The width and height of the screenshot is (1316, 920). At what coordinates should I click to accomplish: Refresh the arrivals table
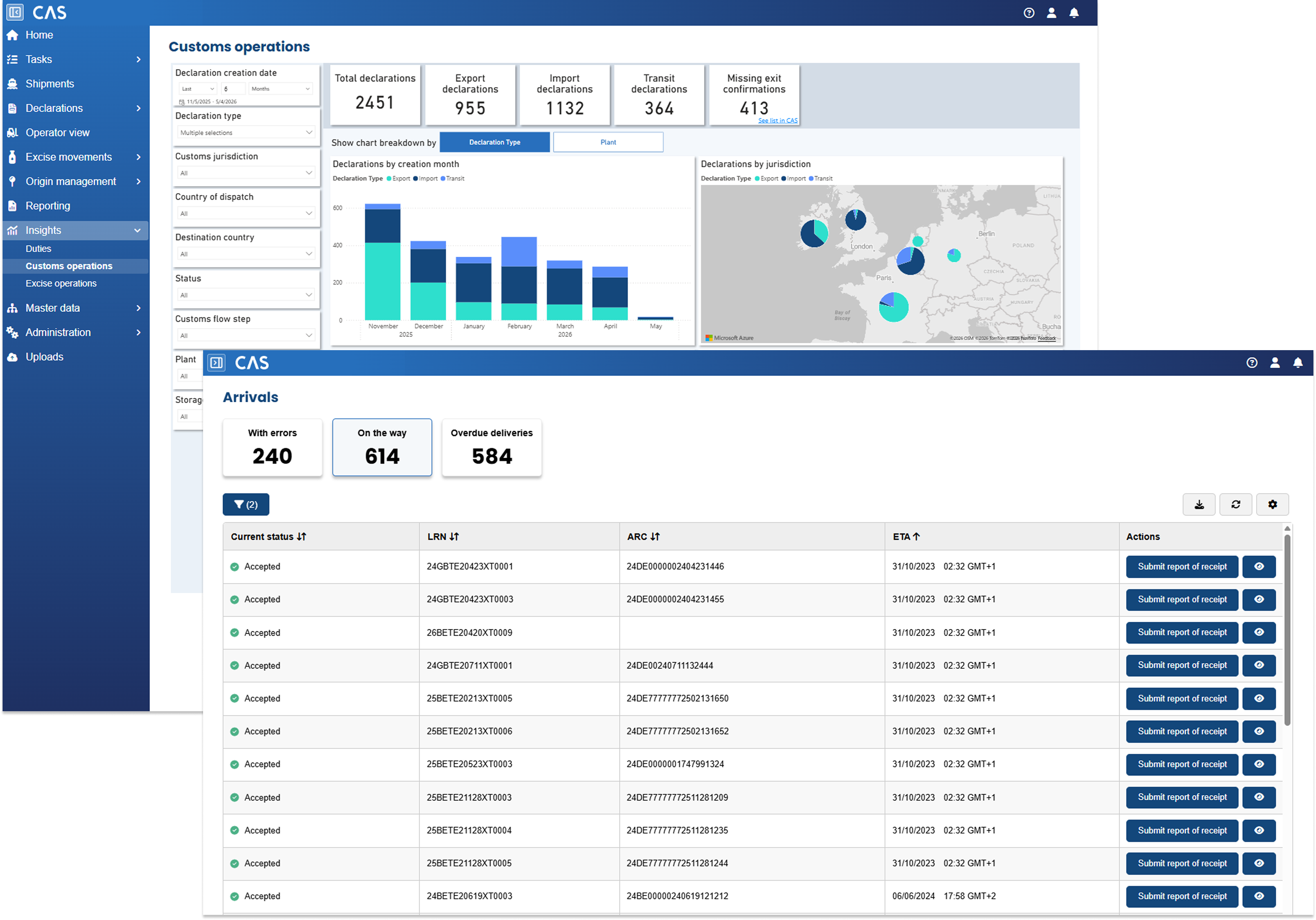tap(1235, 504)
